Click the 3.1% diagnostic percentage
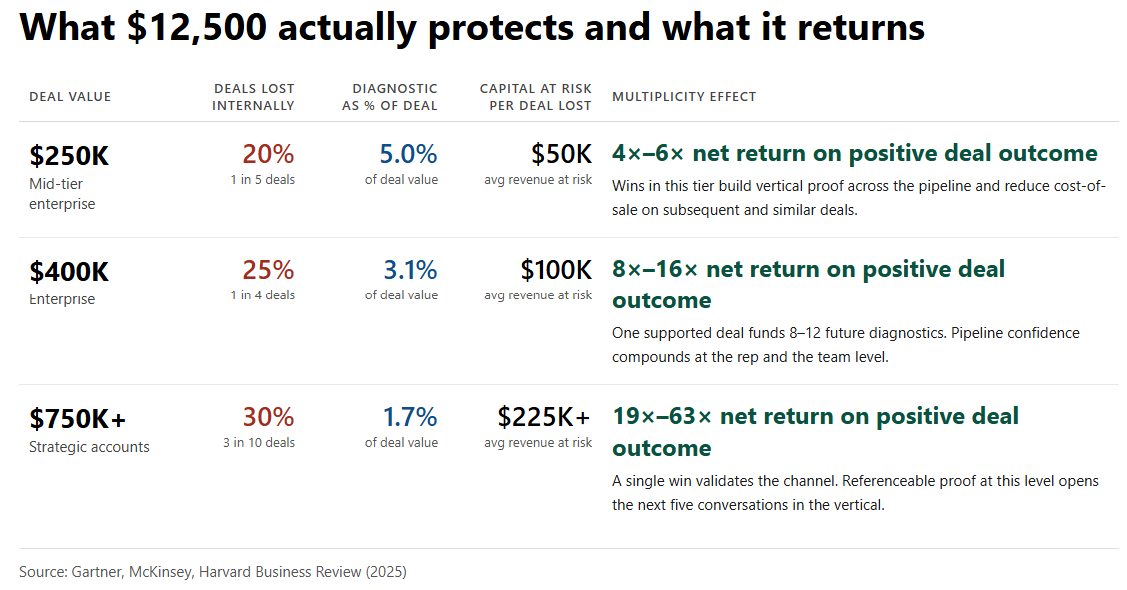1127x590 pixels. pyautogui.click(x=410, y=270)
